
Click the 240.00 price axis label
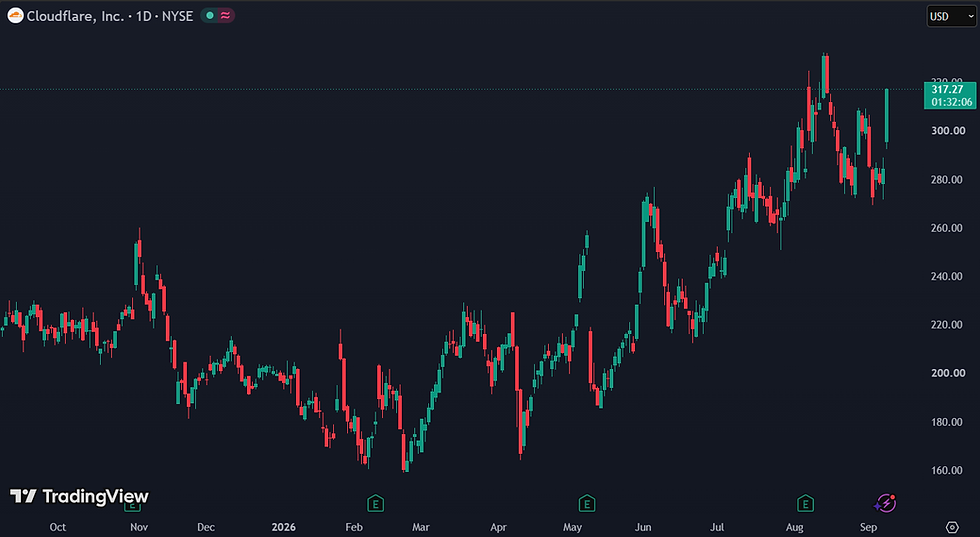point(947,276)
